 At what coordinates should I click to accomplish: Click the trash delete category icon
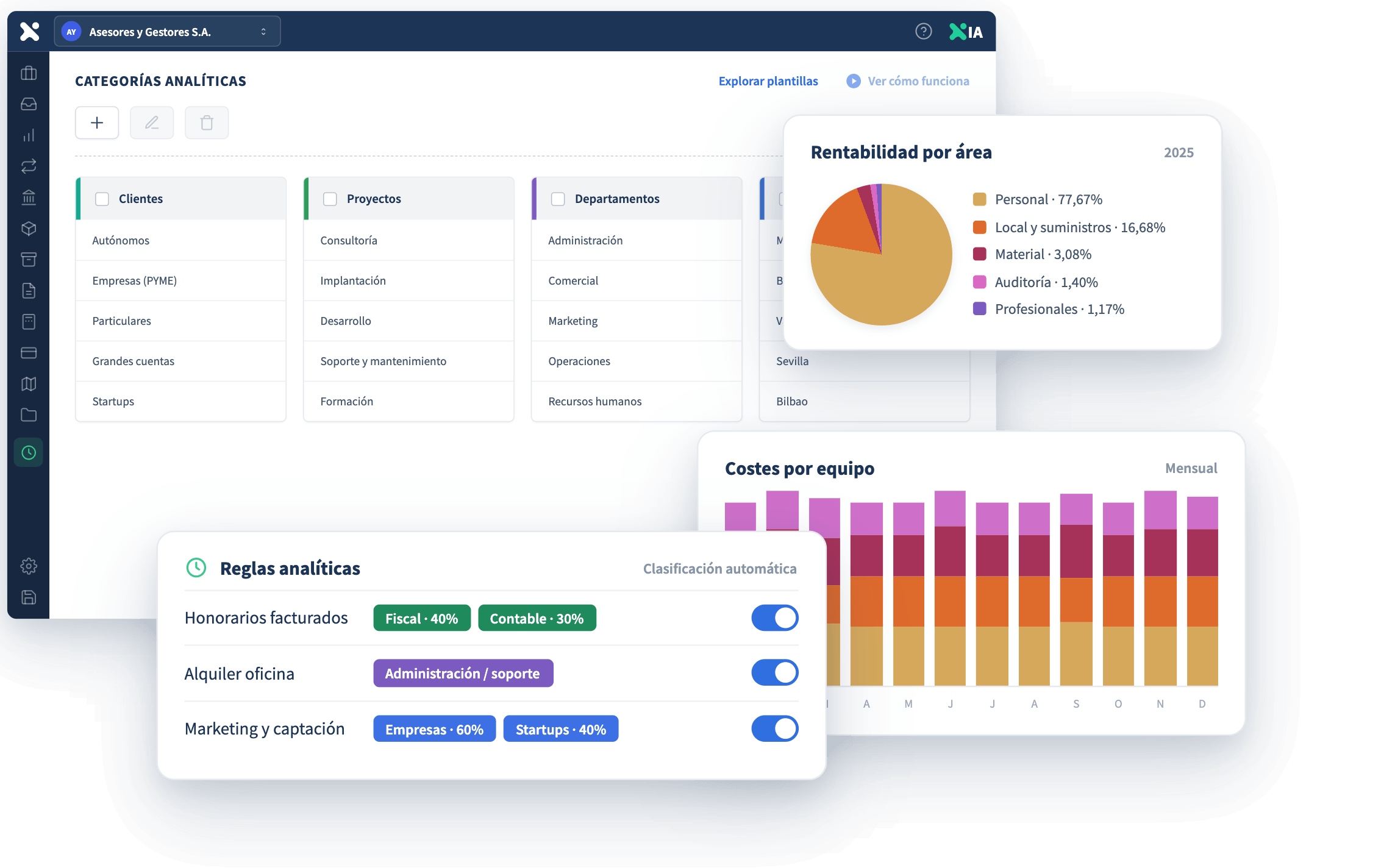tap(207, 123)
